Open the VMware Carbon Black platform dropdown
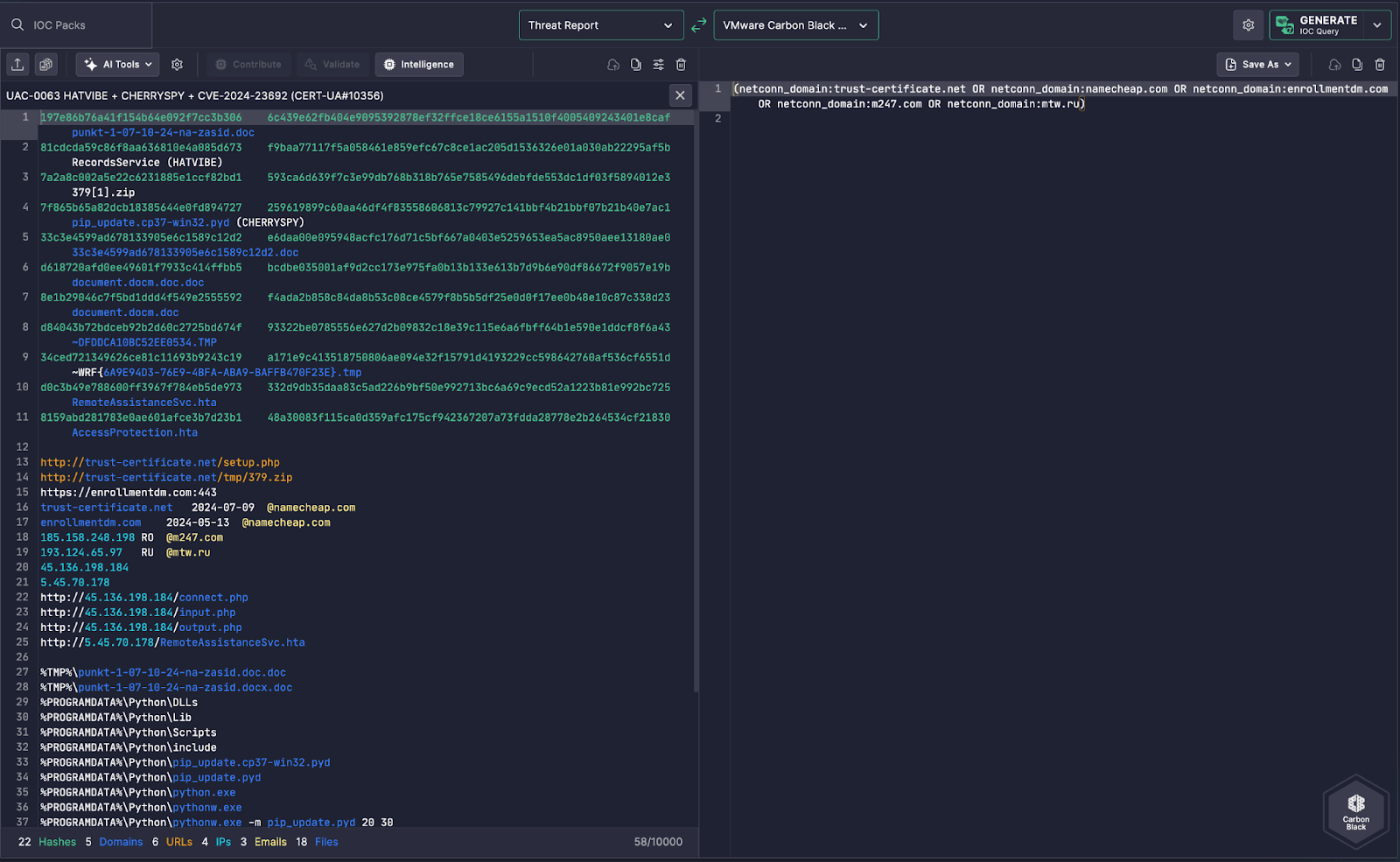This screenshot has height=862, width=1400. pyautogui.click(x=795, y=25)
